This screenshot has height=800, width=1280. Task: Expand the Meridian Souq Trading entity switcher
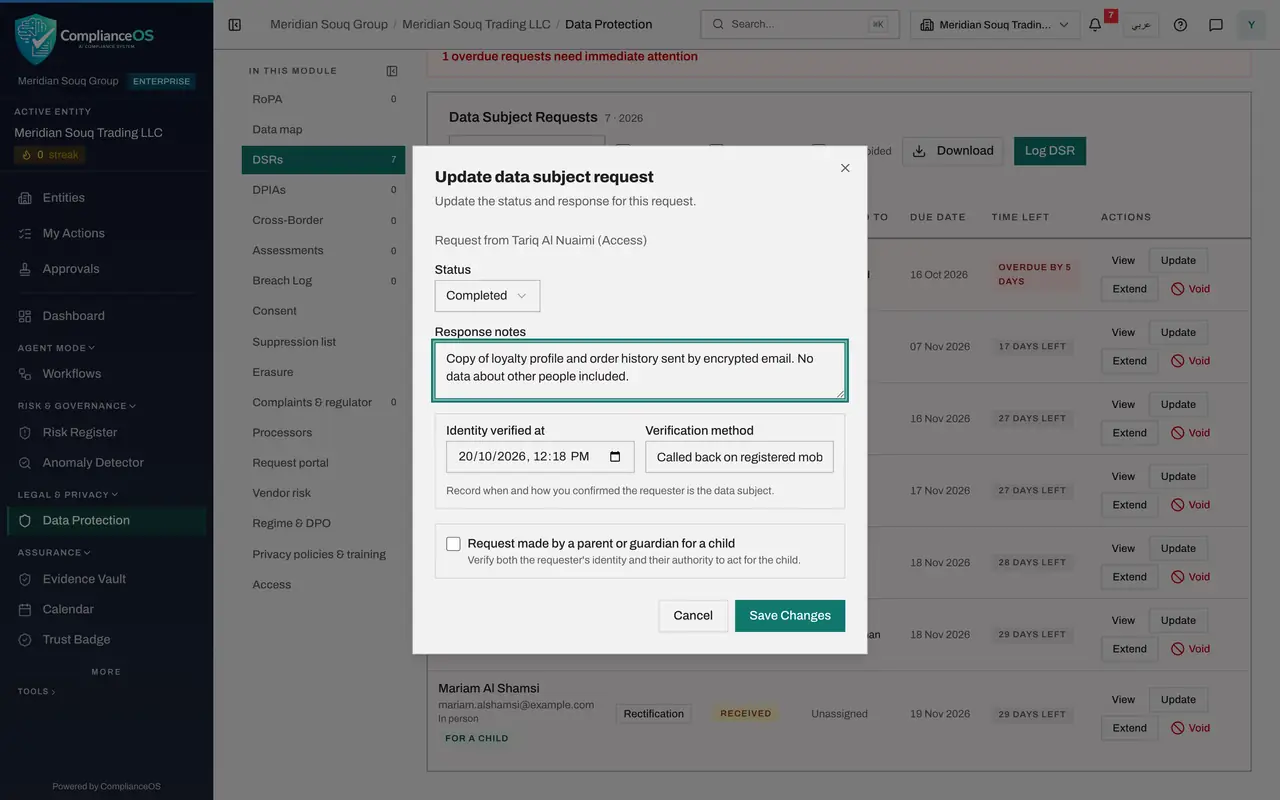coord(995,25)
